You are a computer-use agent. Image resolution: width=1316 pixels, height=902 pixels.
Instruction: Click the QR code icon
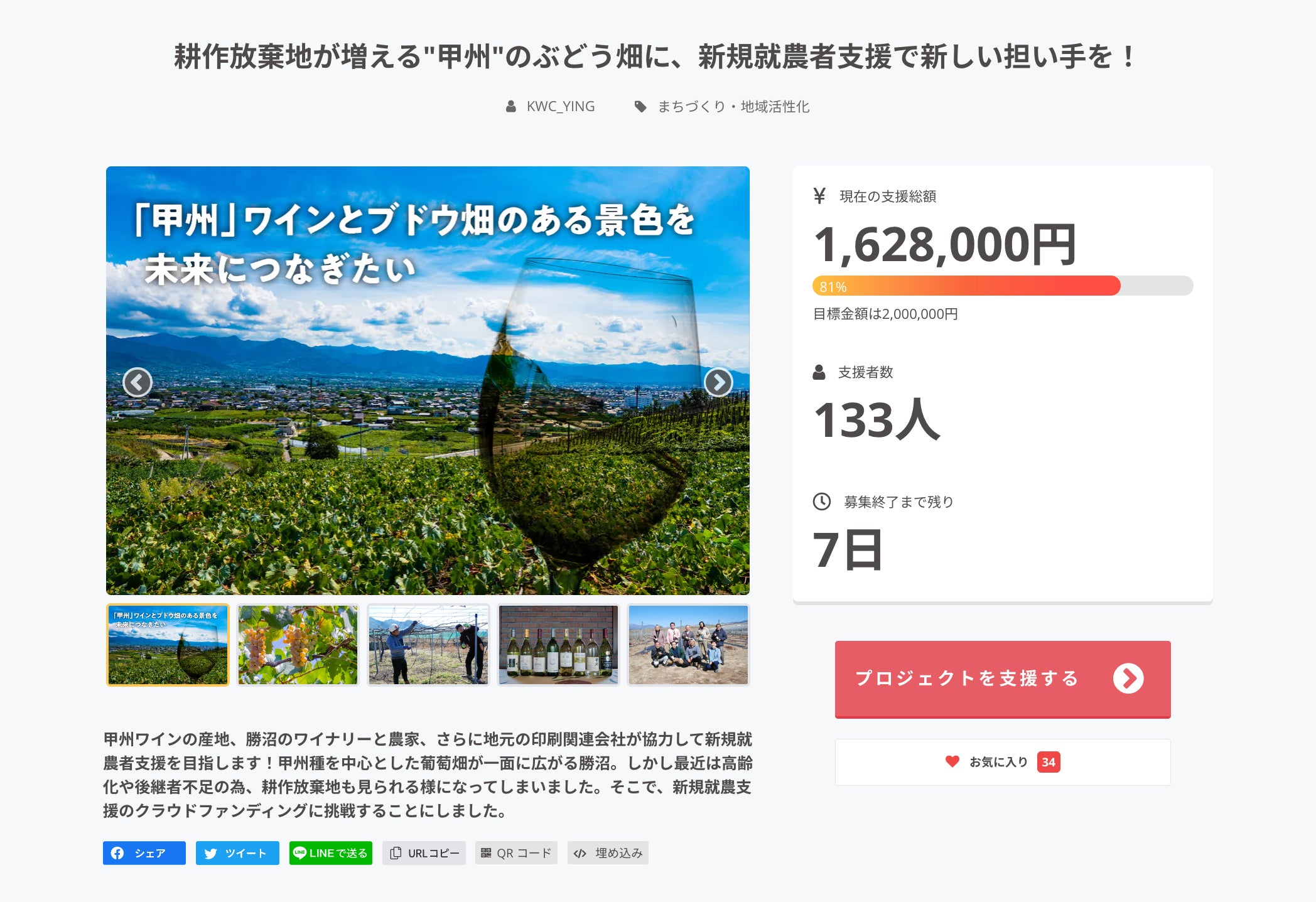point(486,853)
